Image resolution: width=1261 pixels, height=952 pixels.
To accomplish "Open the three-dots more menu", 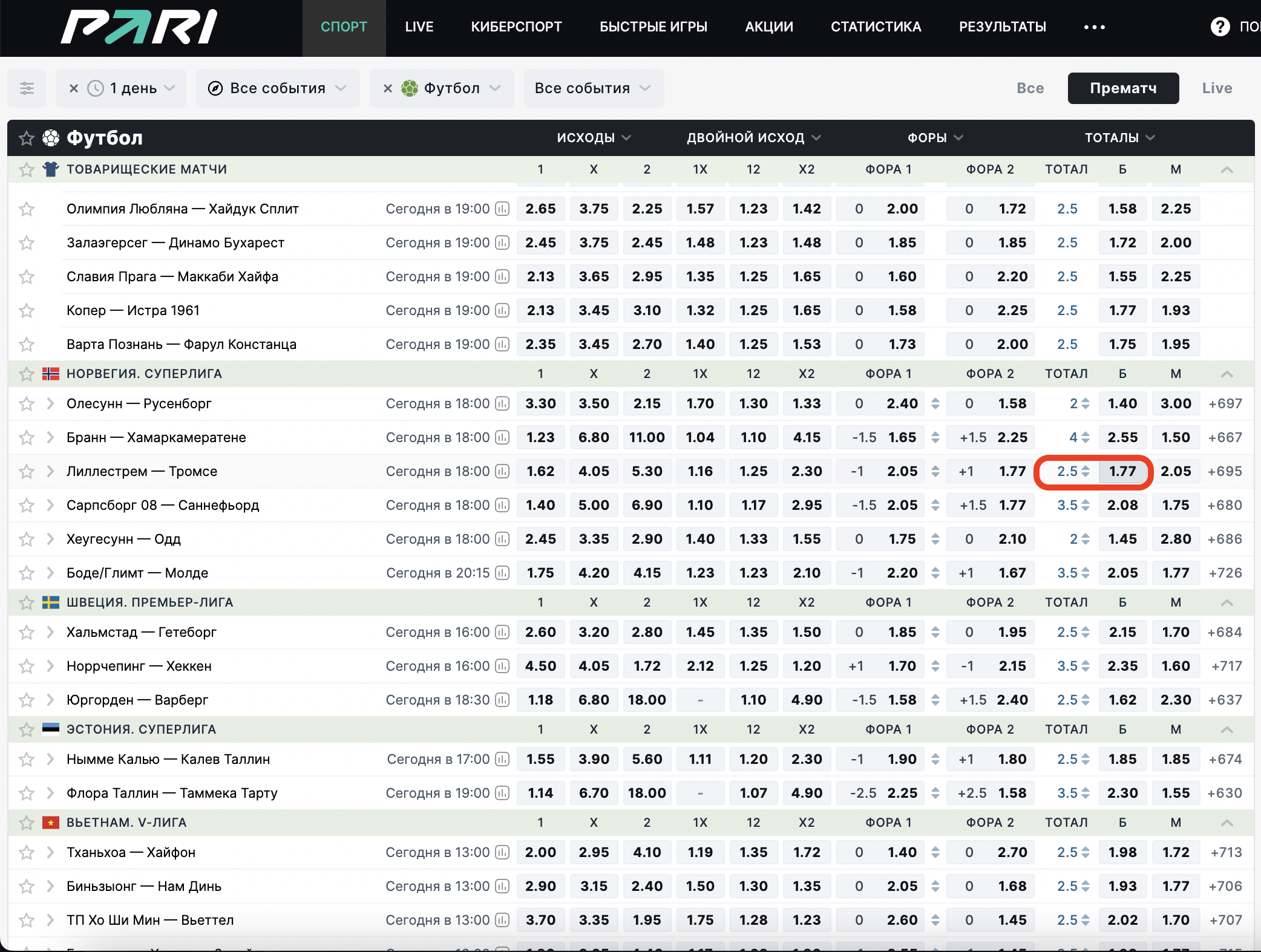I will pyautogui.click(x=1094, y=27).
